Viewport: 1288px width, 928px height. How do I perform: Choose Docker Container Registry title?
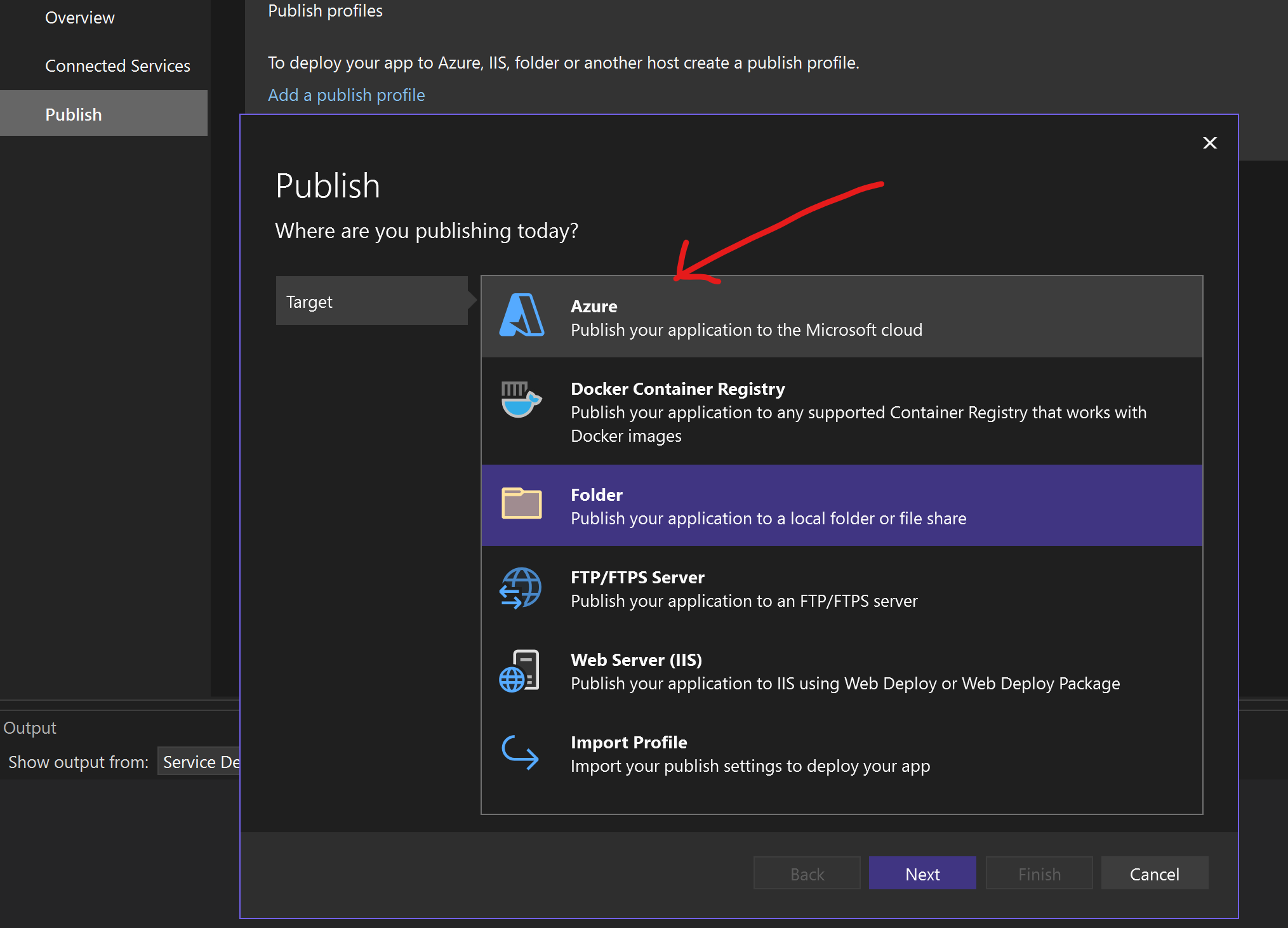[677, 388]
